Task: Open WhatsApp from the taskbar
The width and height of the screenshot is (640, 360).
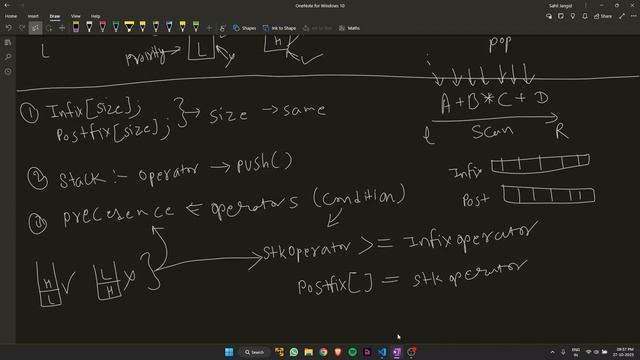Action: [x=294, y=352]
